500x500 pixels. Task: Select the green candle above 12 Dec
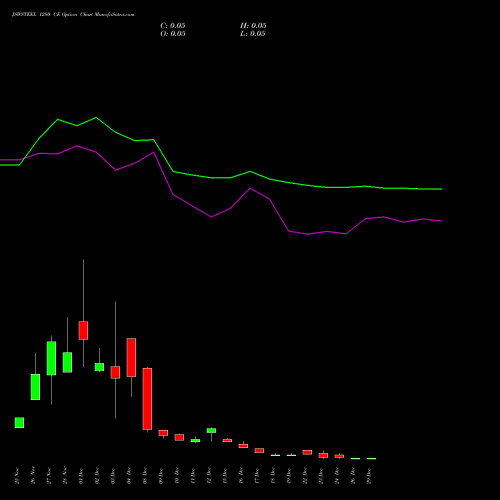pyautogui.click(x=211, y=431)
